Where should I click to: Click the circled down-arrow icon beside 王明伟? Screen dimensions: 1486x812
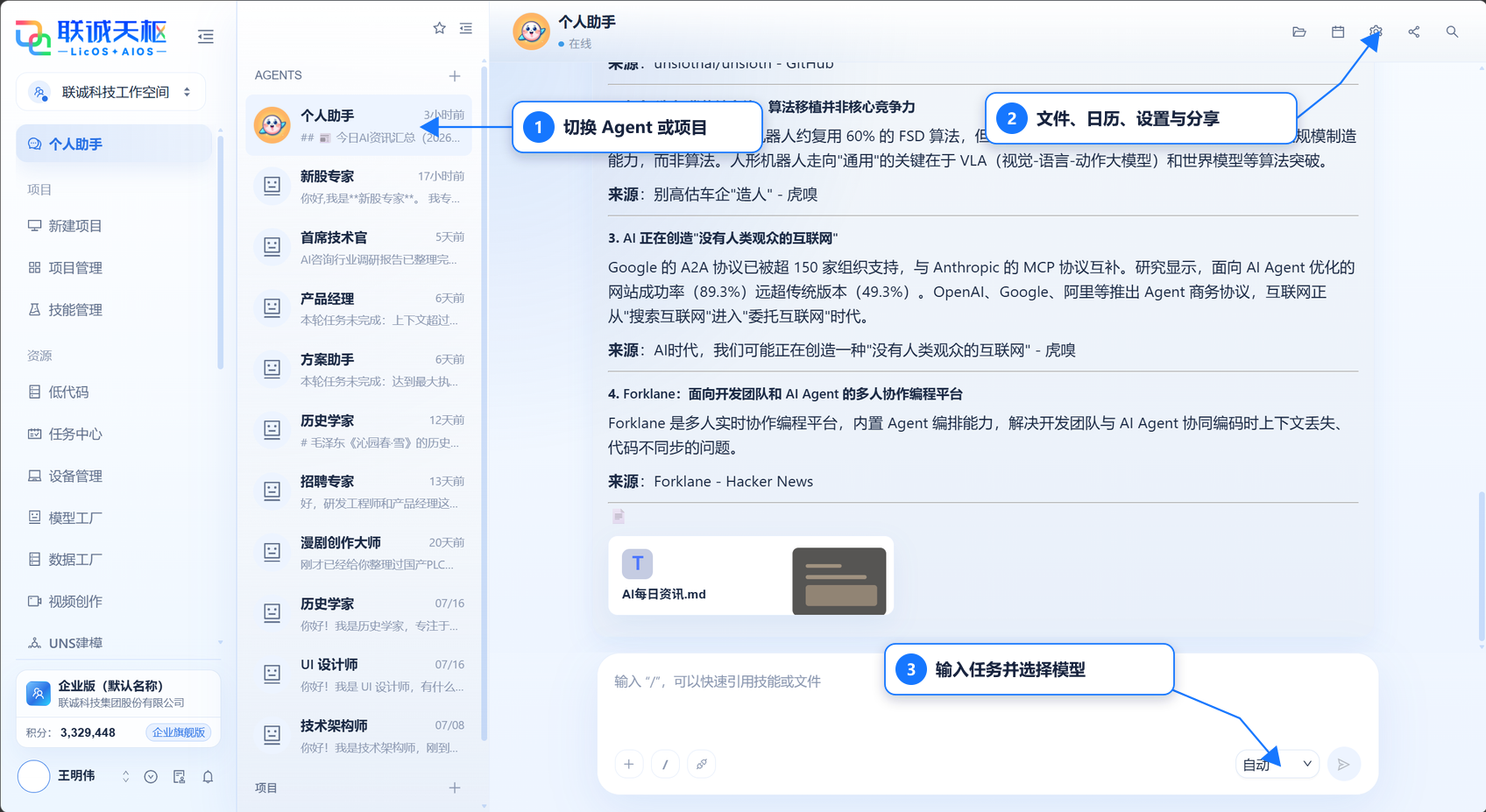[151, 777]
